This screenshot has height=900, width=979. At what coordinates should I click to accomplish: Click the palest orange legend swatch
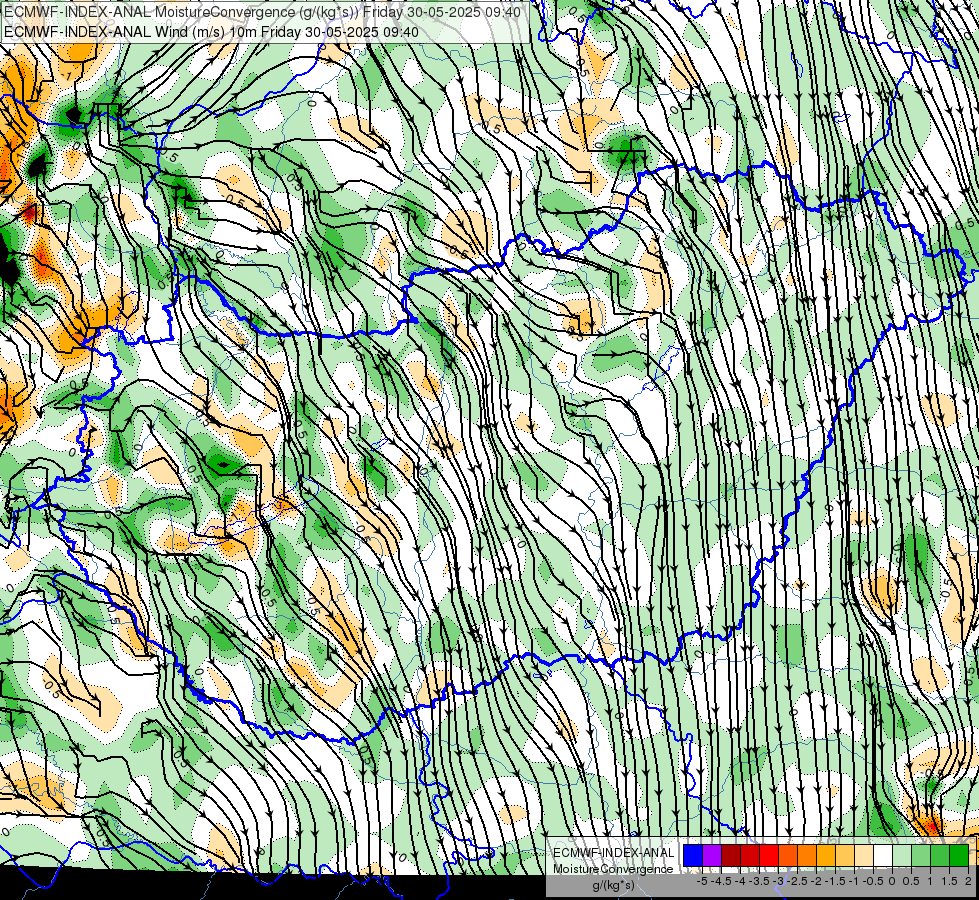click(864, 855)
